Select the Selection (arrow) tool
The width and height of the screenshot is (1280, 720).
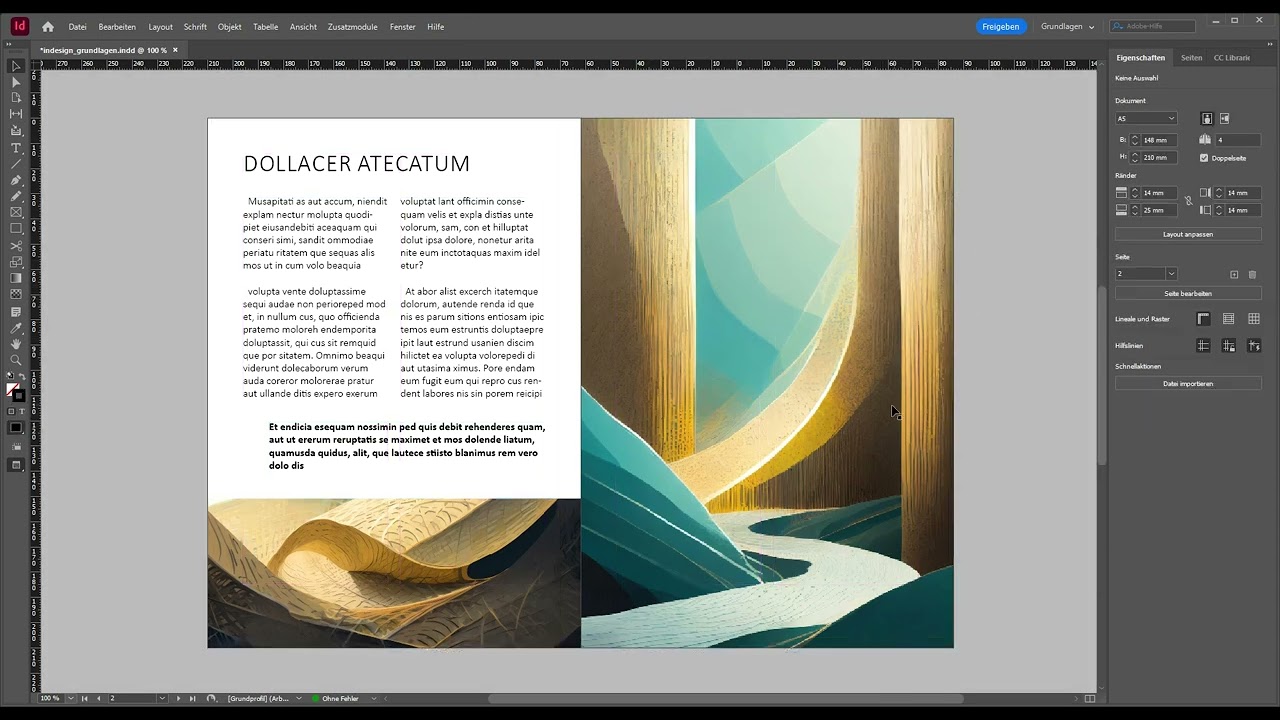click(16, 66)
